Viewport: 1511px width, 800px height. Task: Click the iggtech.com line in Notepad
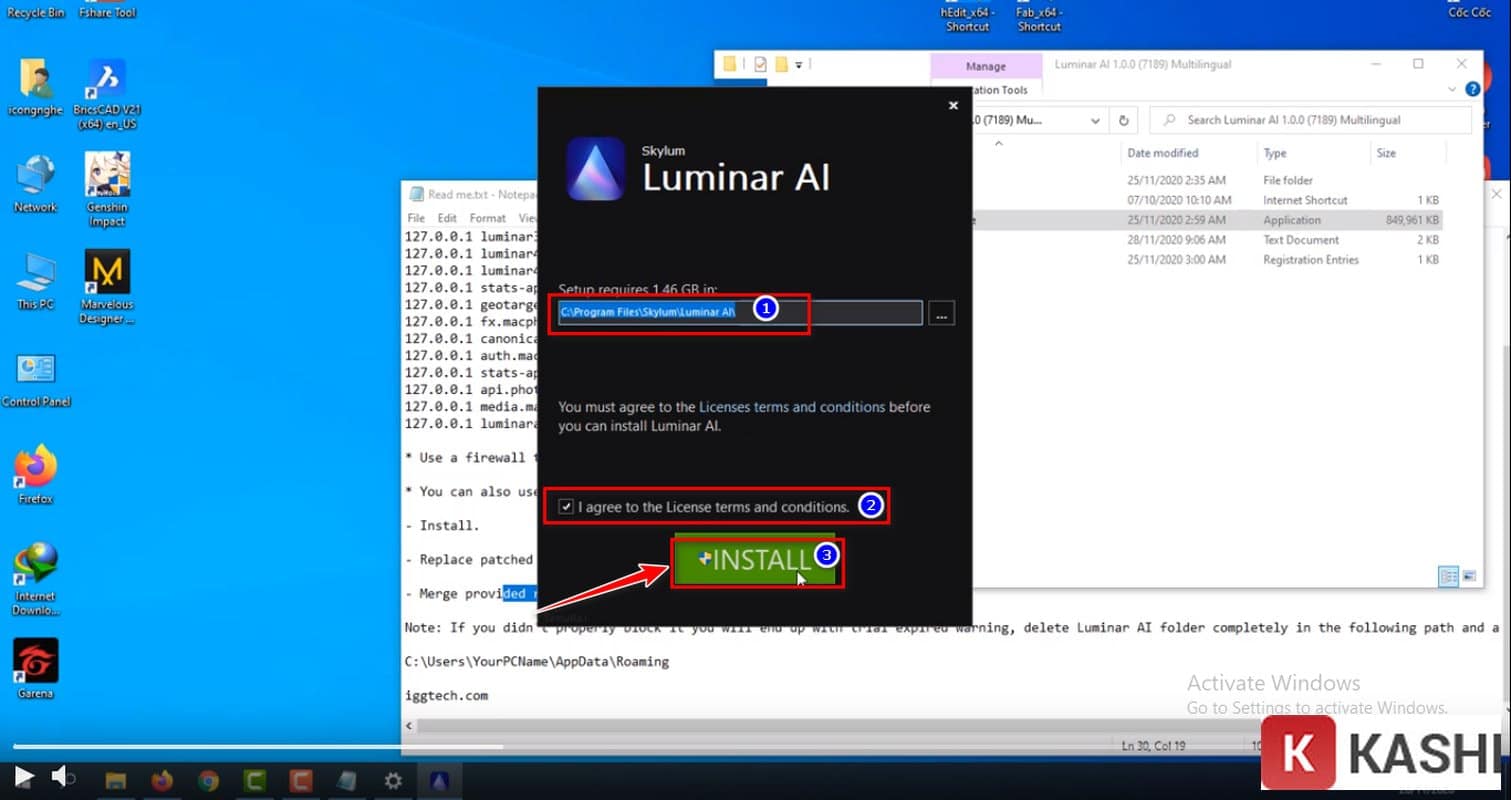(x=446, y=695)
